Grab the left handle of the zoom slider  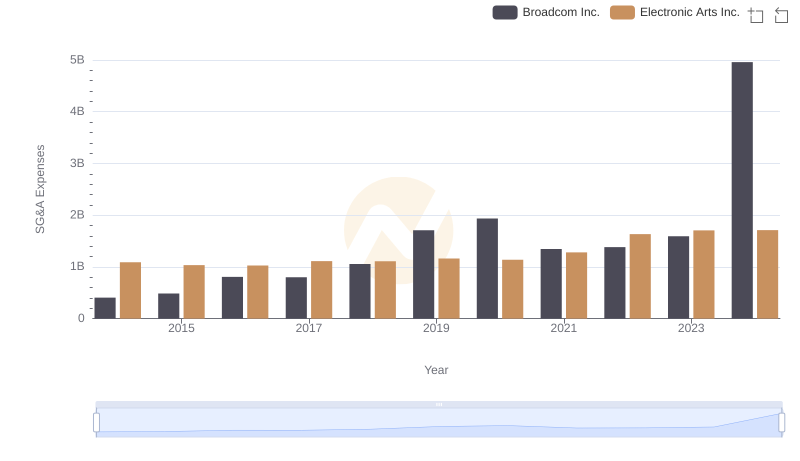click(x=96, y=422)
